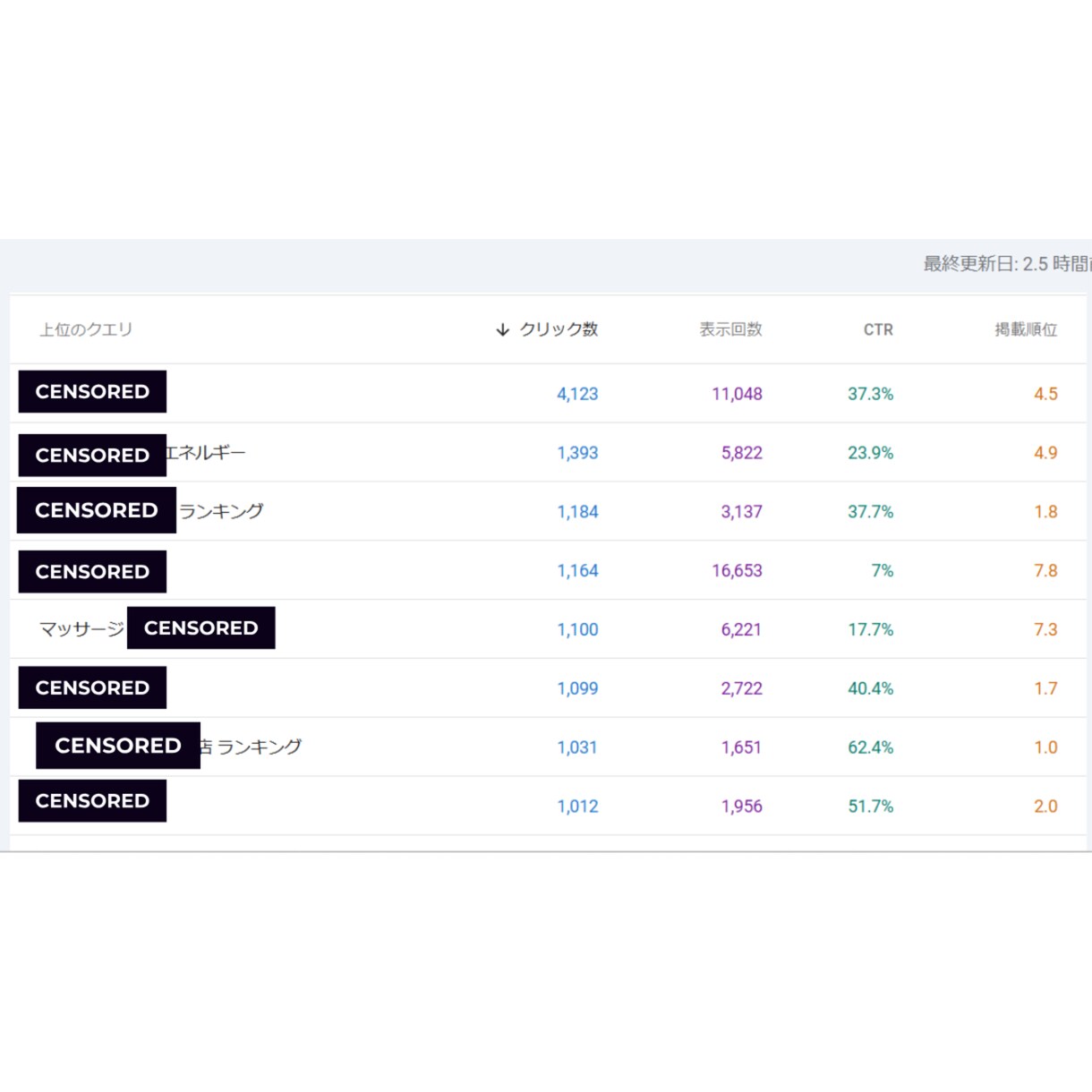The width and height of the screenshot is (1092, 1092).
Task: Click the impressions value 6,221
Action: click(741, 630)
